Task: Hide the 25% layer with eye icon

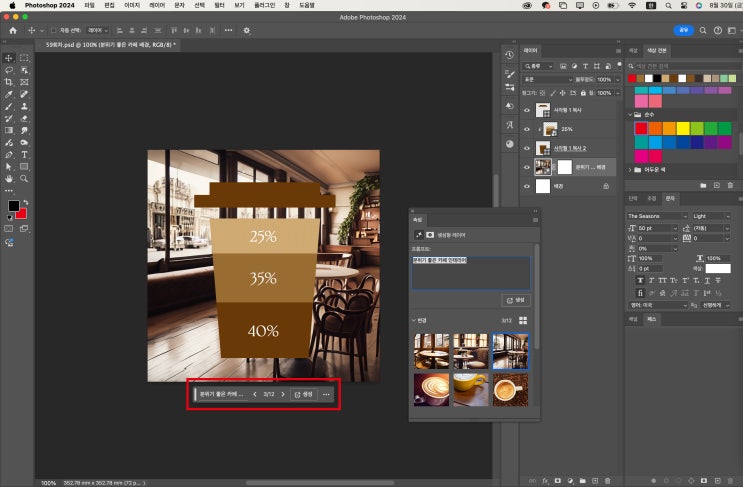Action: click(x=527, y=129)
